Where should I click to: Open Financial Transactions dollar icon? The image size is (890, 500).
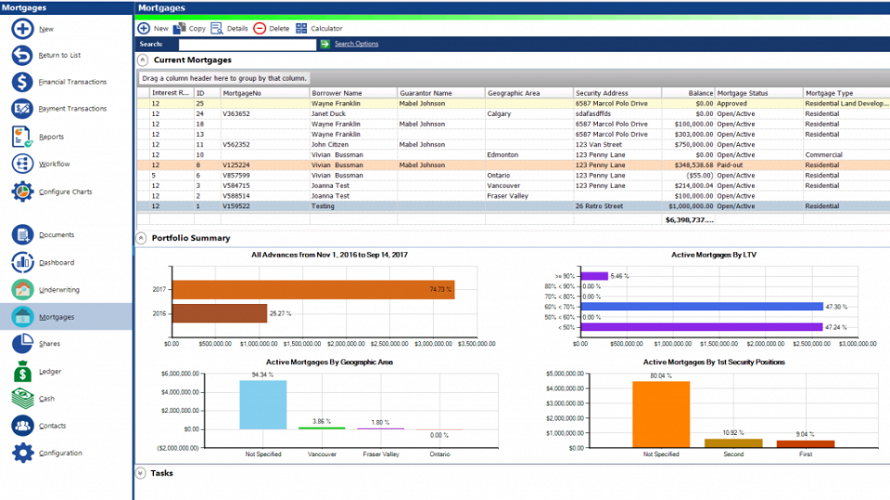(x=23, y=82)
